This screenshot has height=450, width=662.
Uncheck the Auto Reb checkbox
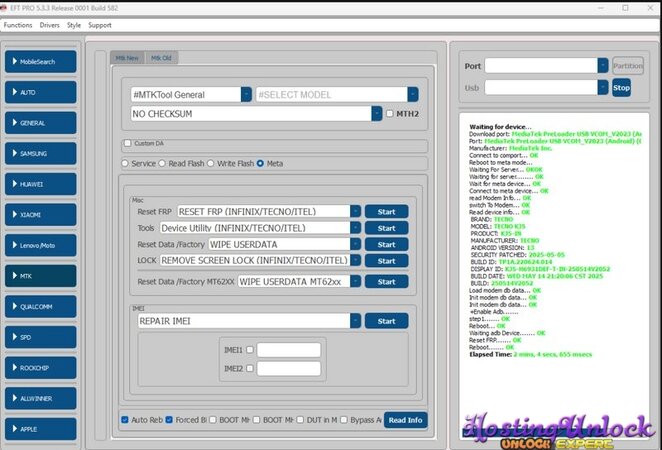coord(125,419)
